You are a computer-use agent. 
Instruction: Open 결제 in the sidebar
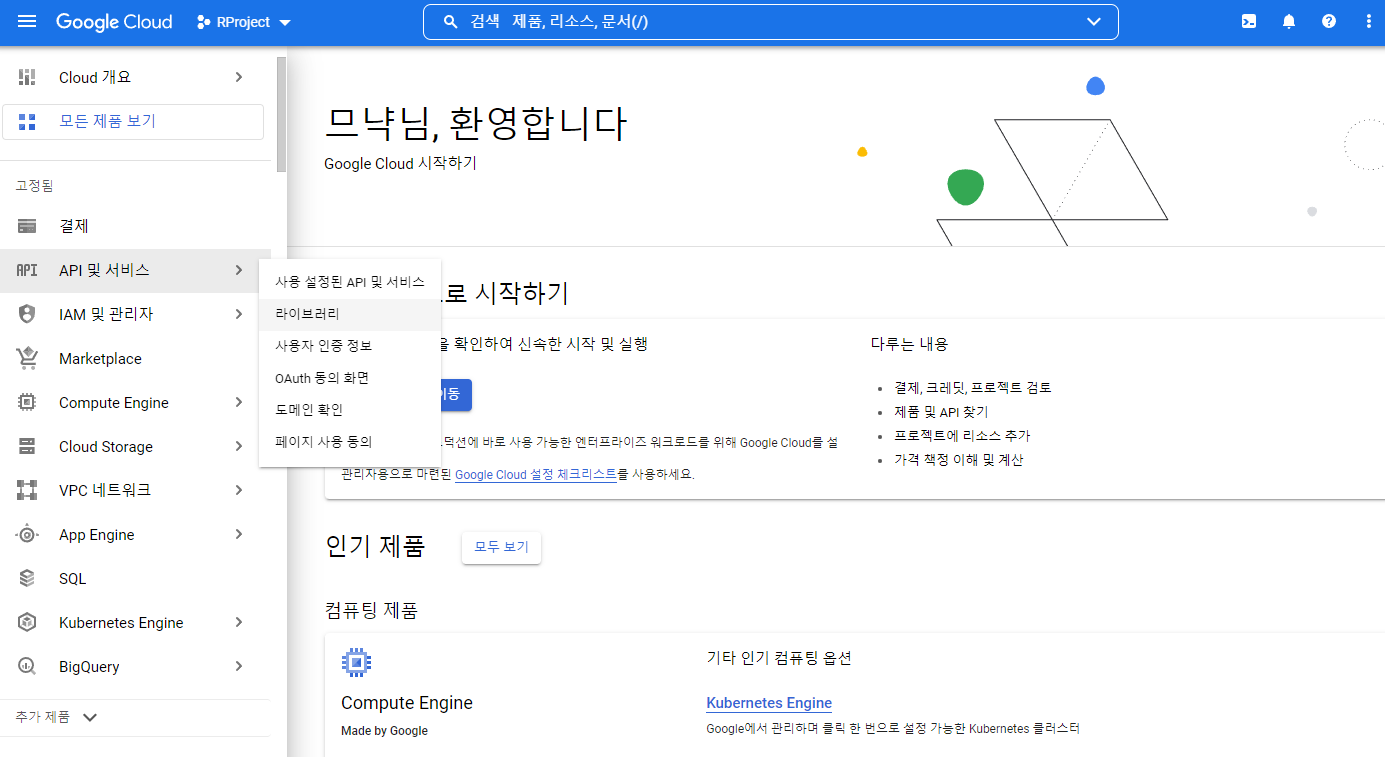click(x=135, y=226)
